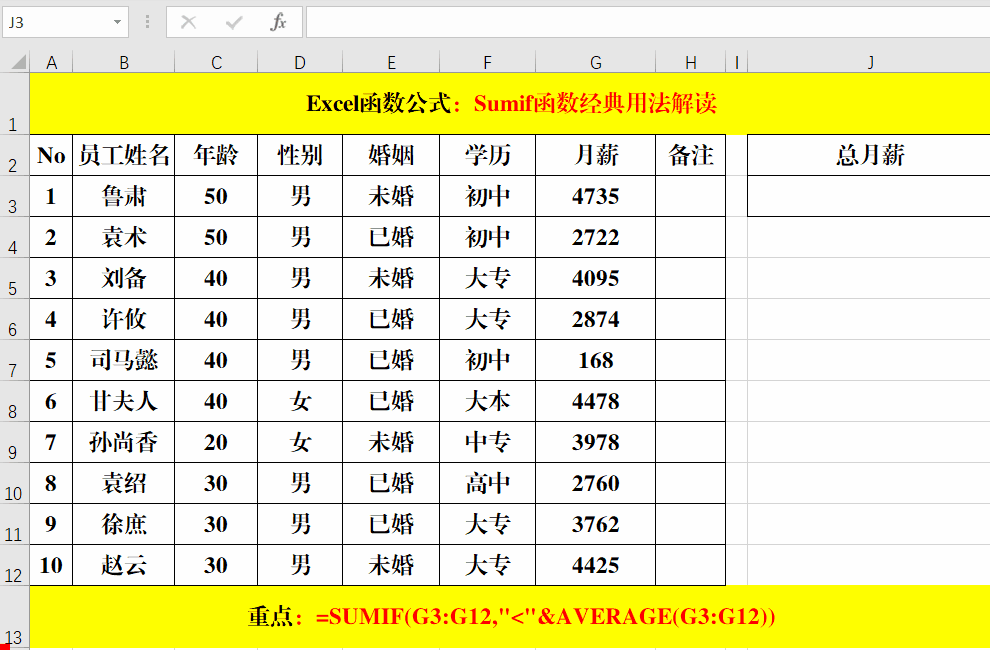Image resolution: width=990 pixels, height=650 pixels.
Task: Click the Cancel X formula icon
Action: pyautogui.click(x=188, y=22)
